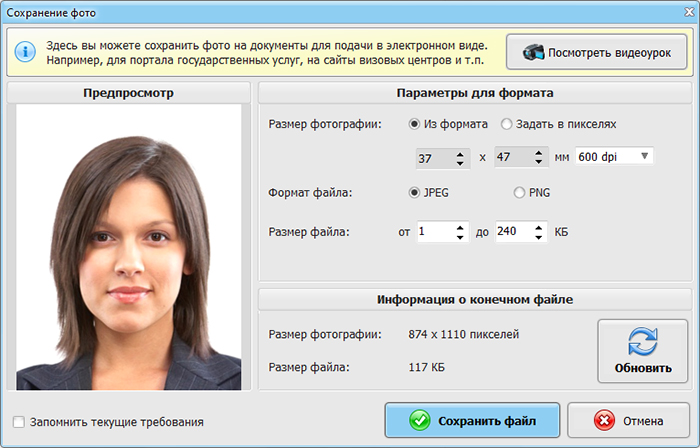Click the '117 КБ' file size value
Image resolution: width=700 pixels, height=448 pixels.
pyautogui.click(x=426, y=367)
